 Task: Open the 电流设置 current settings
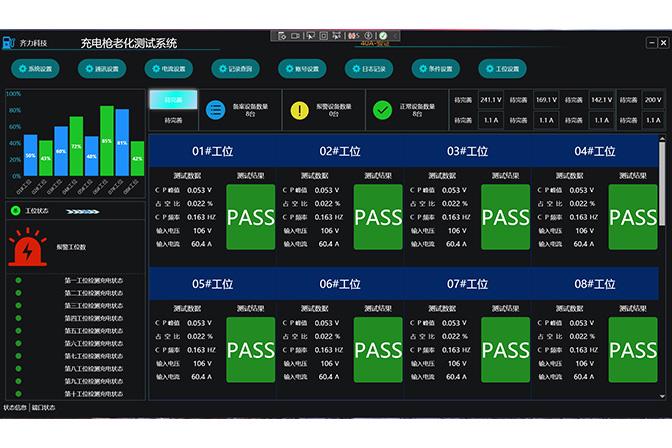(166, 69)
